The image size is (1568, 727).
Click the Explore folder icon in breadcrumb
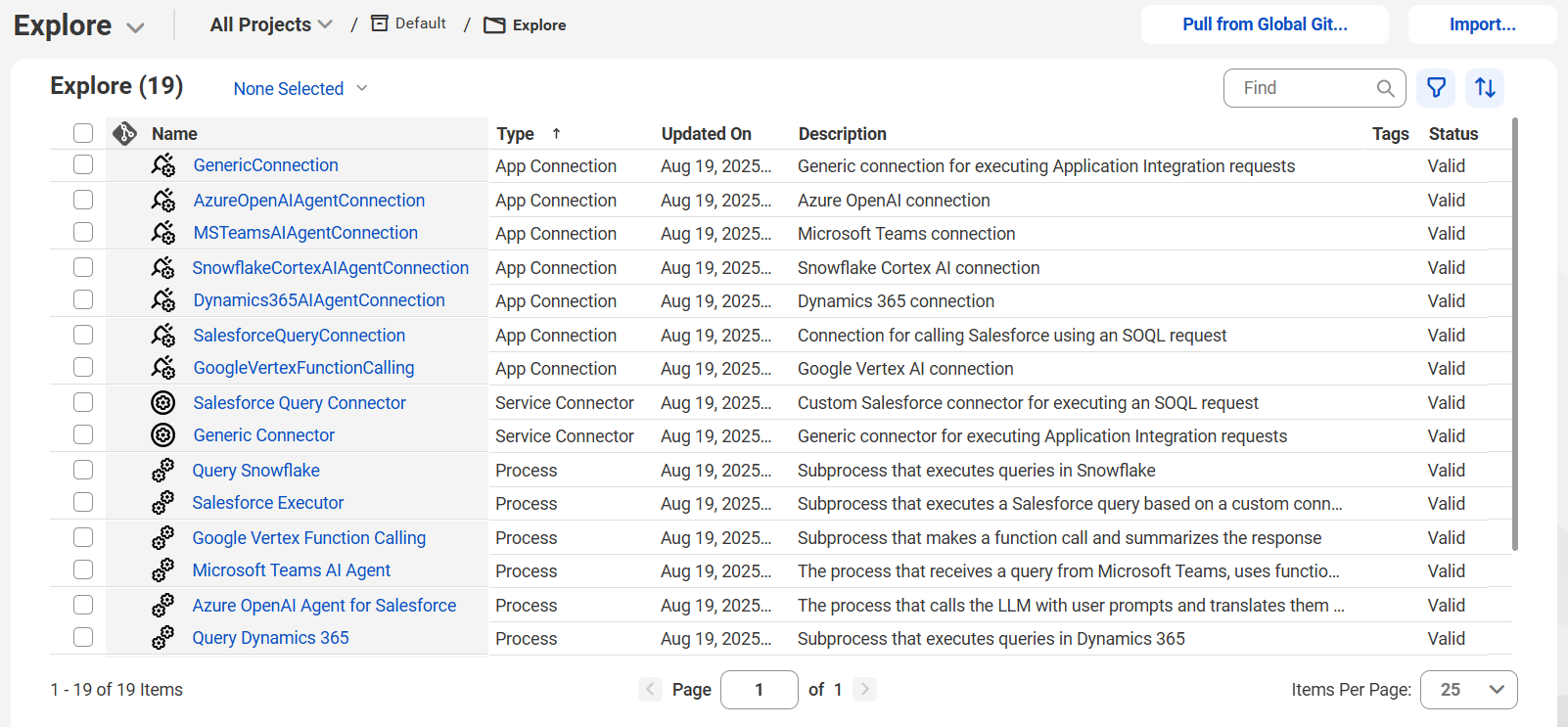click(495, 25)
